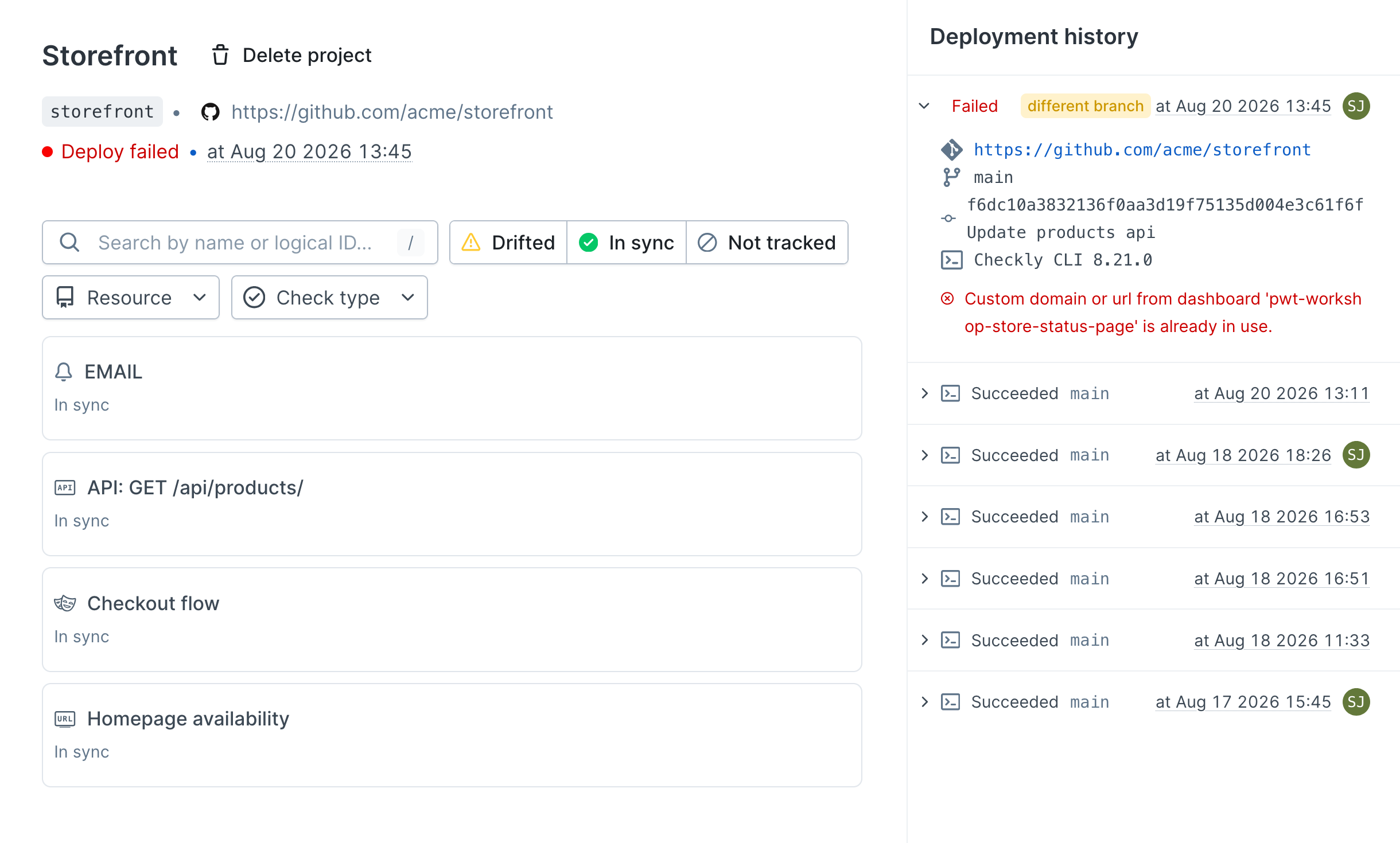This screenshot has height=843, width=1400.
Task: Click SJ avatar on Aug 17 15:45 deployment
Action: tap(1356, 702)
